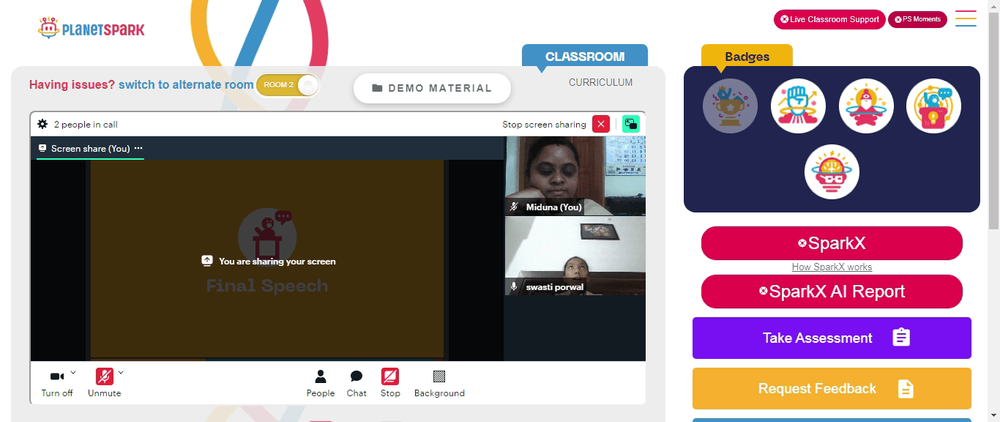Select Miduna (You) video tile
The image size is (1000, 422).
[575, 176]
